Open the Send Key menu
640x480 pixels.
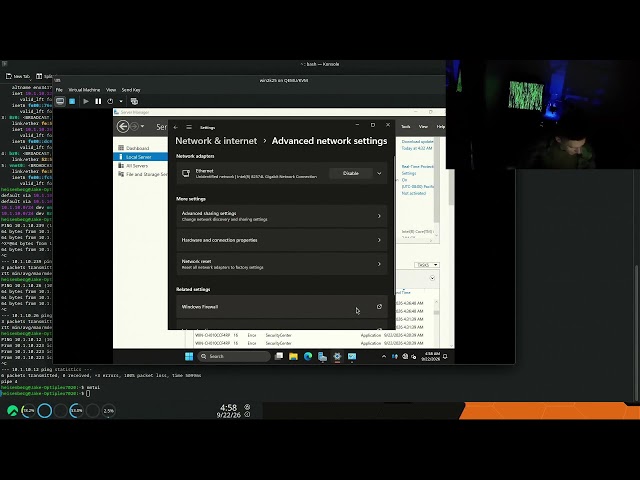tap(131, 90)
